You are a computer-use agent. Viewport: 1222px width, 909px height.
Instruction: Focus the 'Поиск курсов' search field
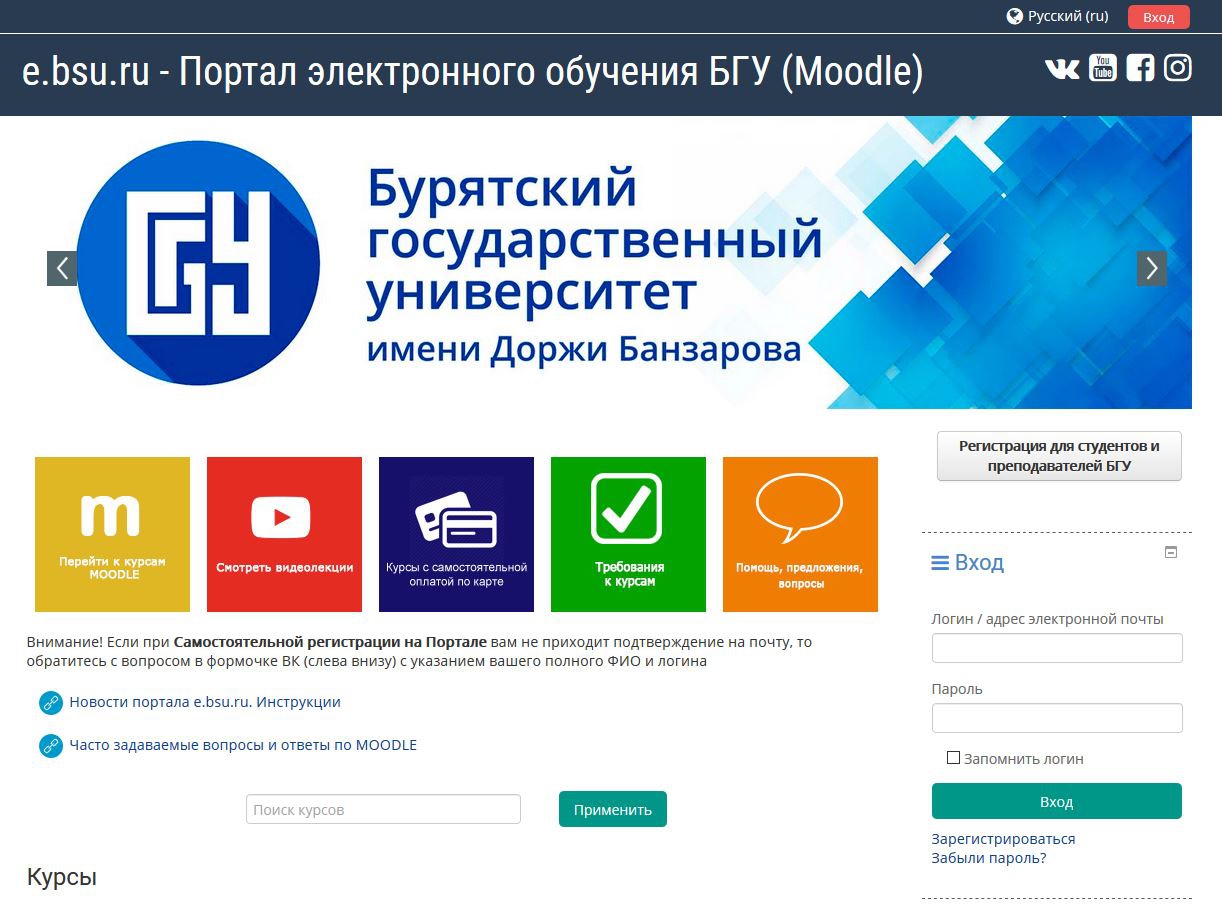[383, 809]
